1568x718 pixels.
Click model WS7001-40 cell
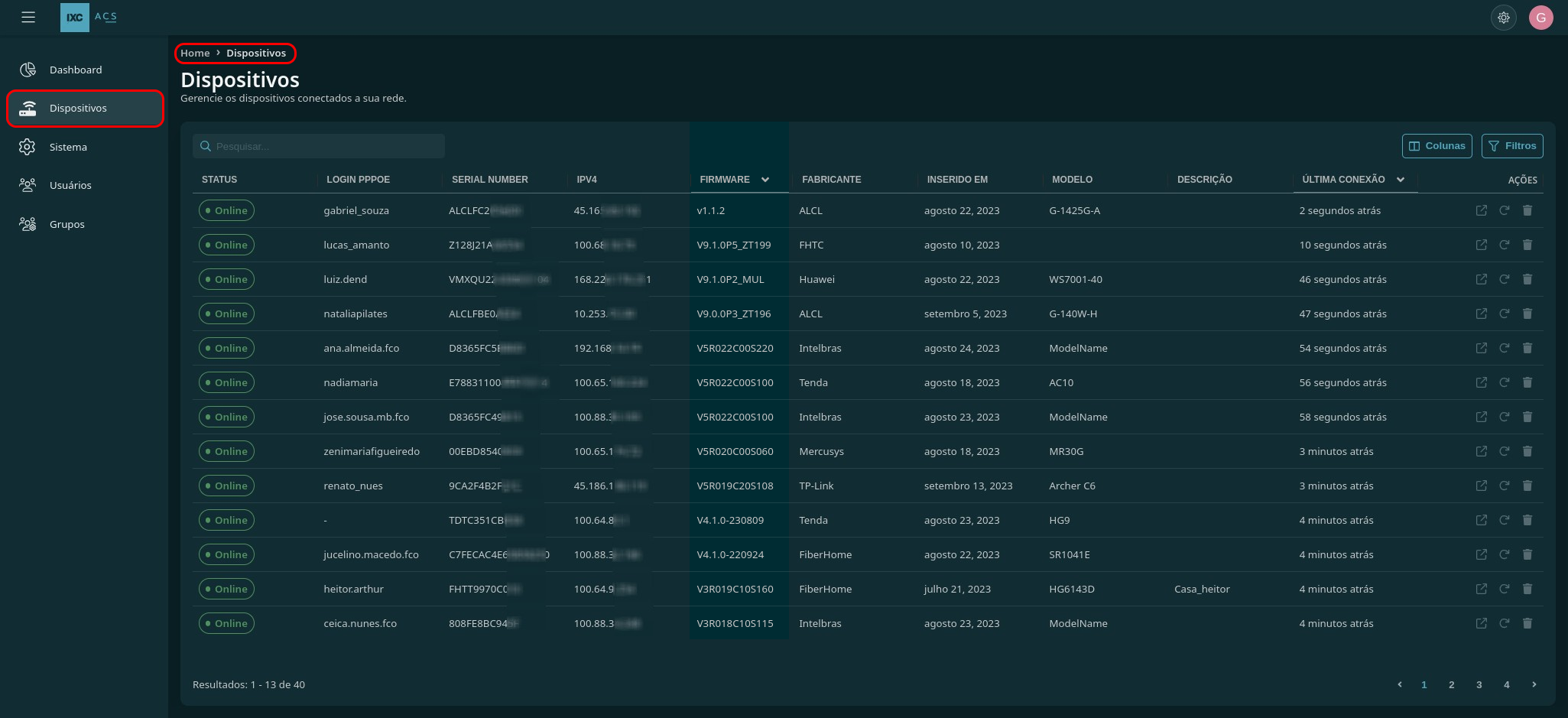point(1076,279)
